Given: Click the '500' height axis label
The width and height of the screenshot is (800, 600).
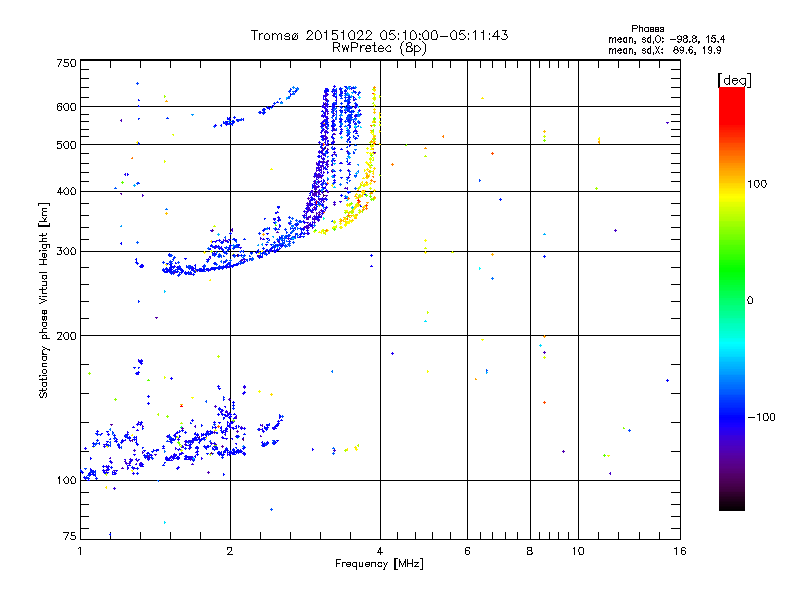Looking at the screenshot, I should pos(67,145).
